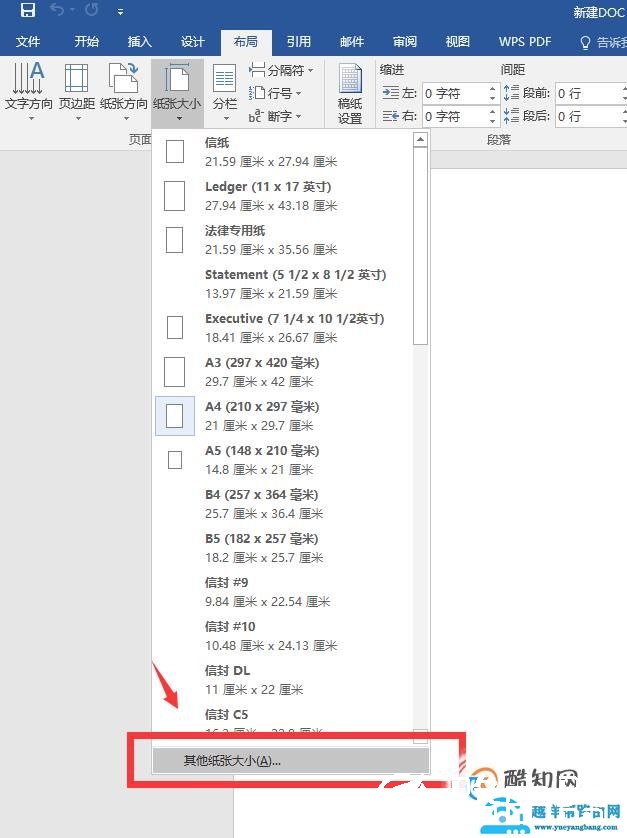This screenshot has height=838, width=627.
Task: Open the 纸张方向 orientation tool
Action: tap(123, 91)
